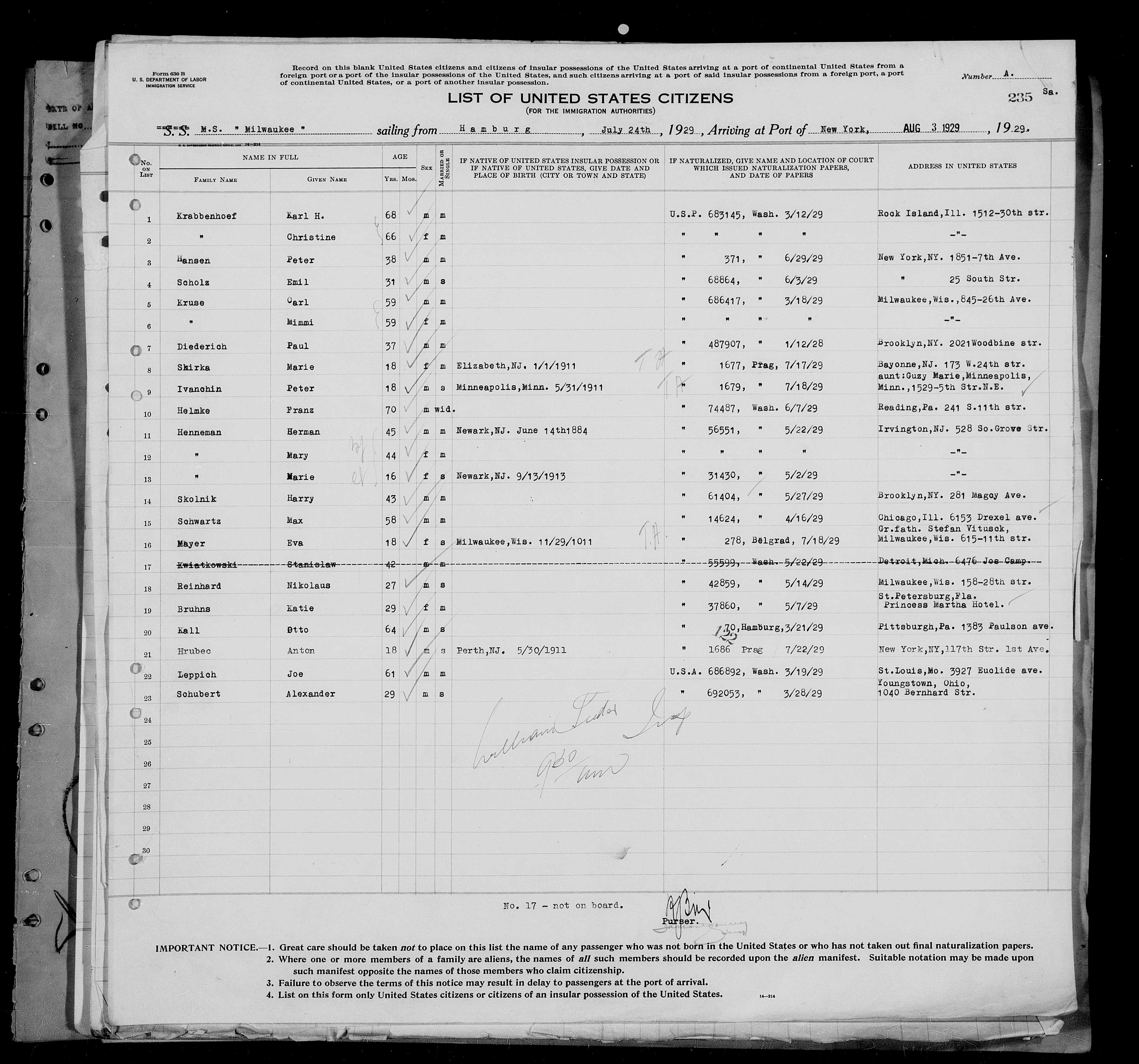
Task: Select the given name 'Alexander'
Action: point(310,694)
